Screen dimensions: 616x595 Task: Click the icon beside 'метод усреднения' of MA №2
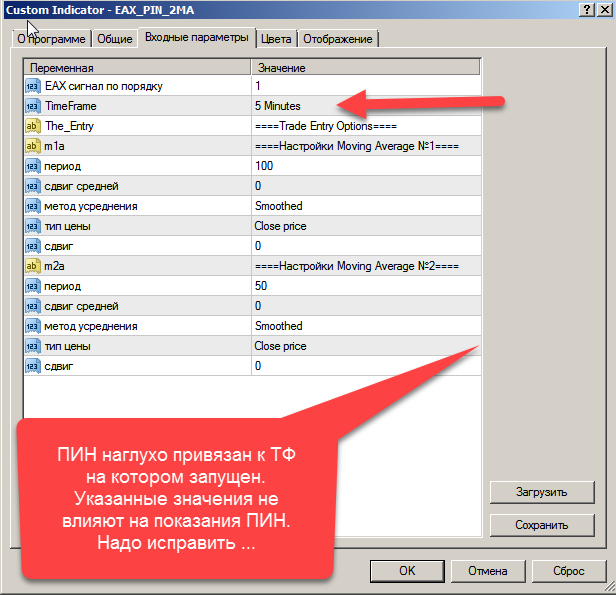click(33, 326)
